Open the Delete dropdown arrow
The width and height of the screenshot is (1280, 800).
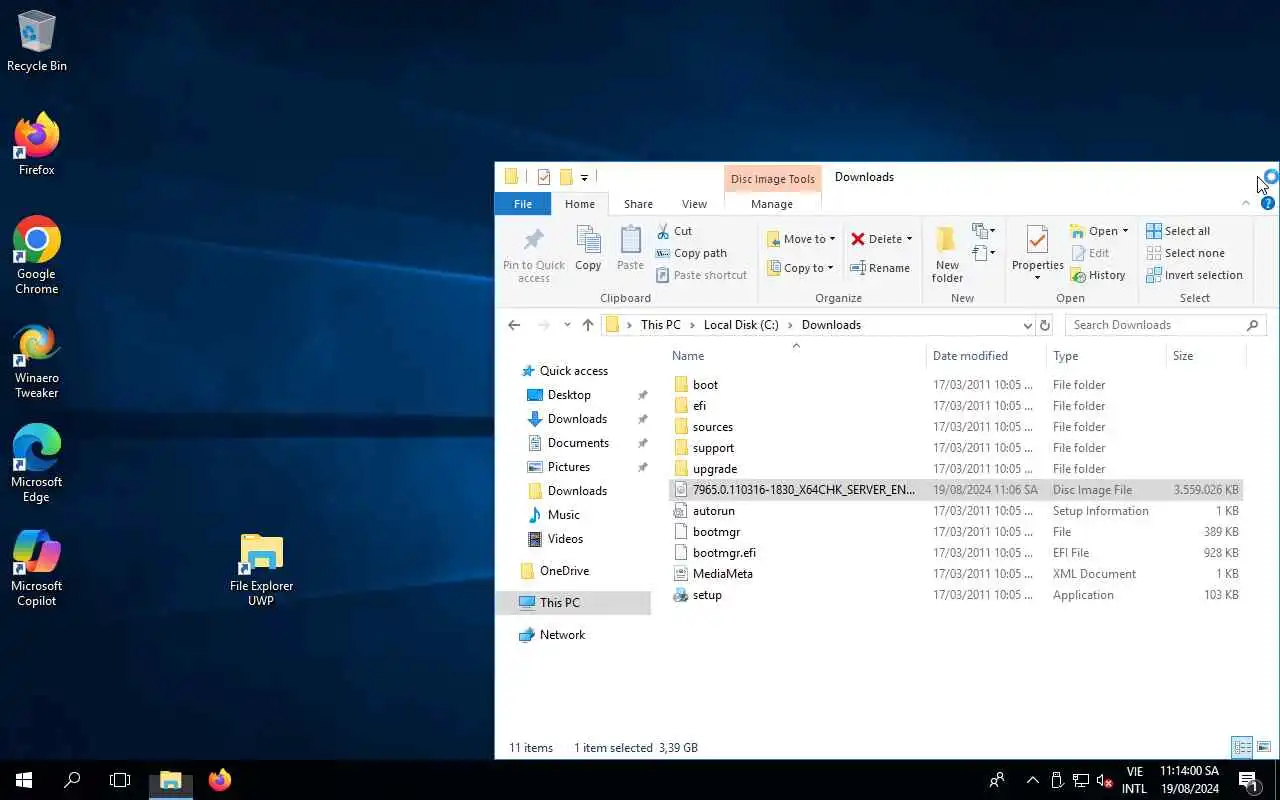(x=909, y=239)
